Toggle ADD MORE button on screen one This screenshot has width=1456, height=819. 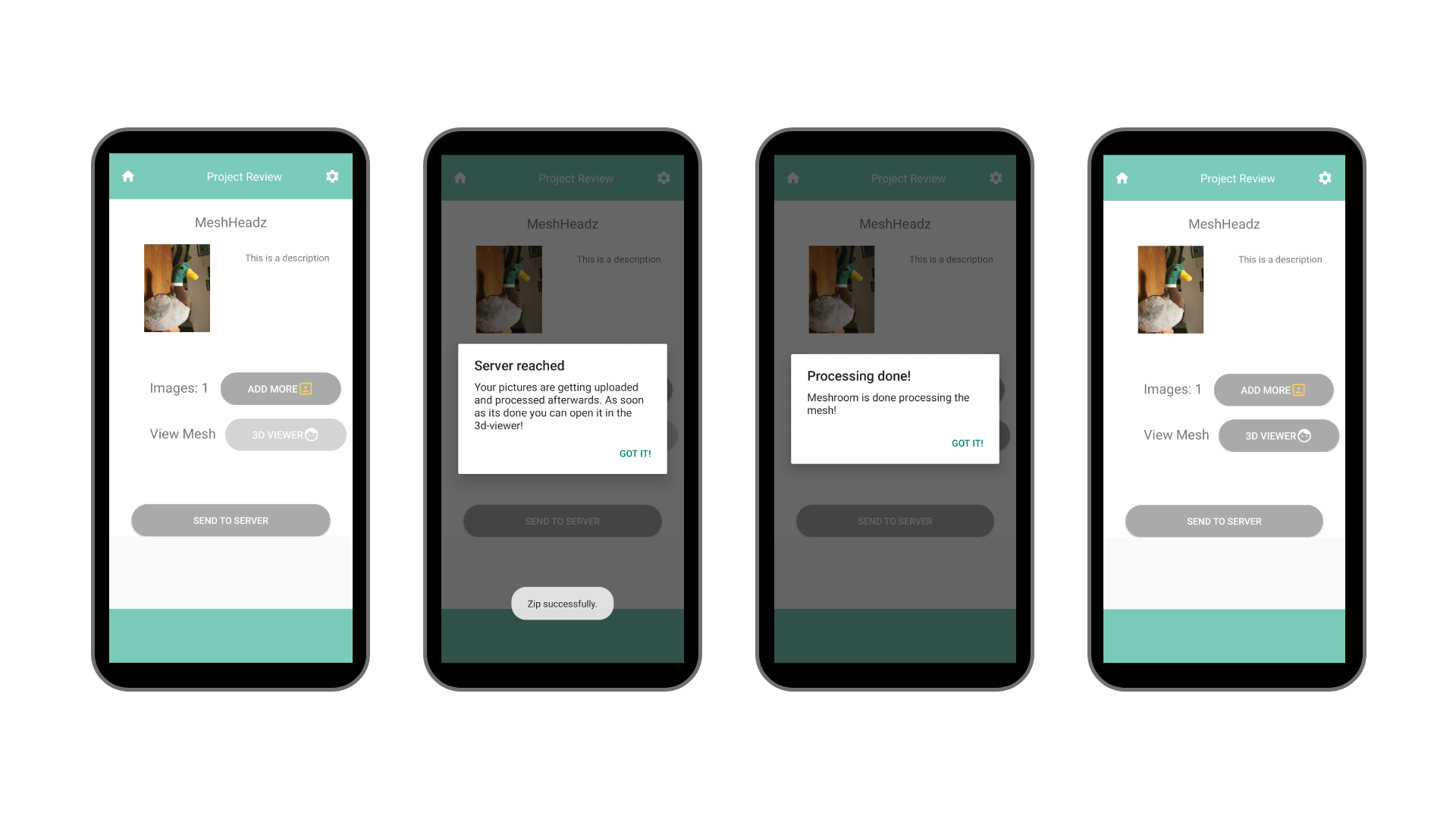[x=280, y=388]
